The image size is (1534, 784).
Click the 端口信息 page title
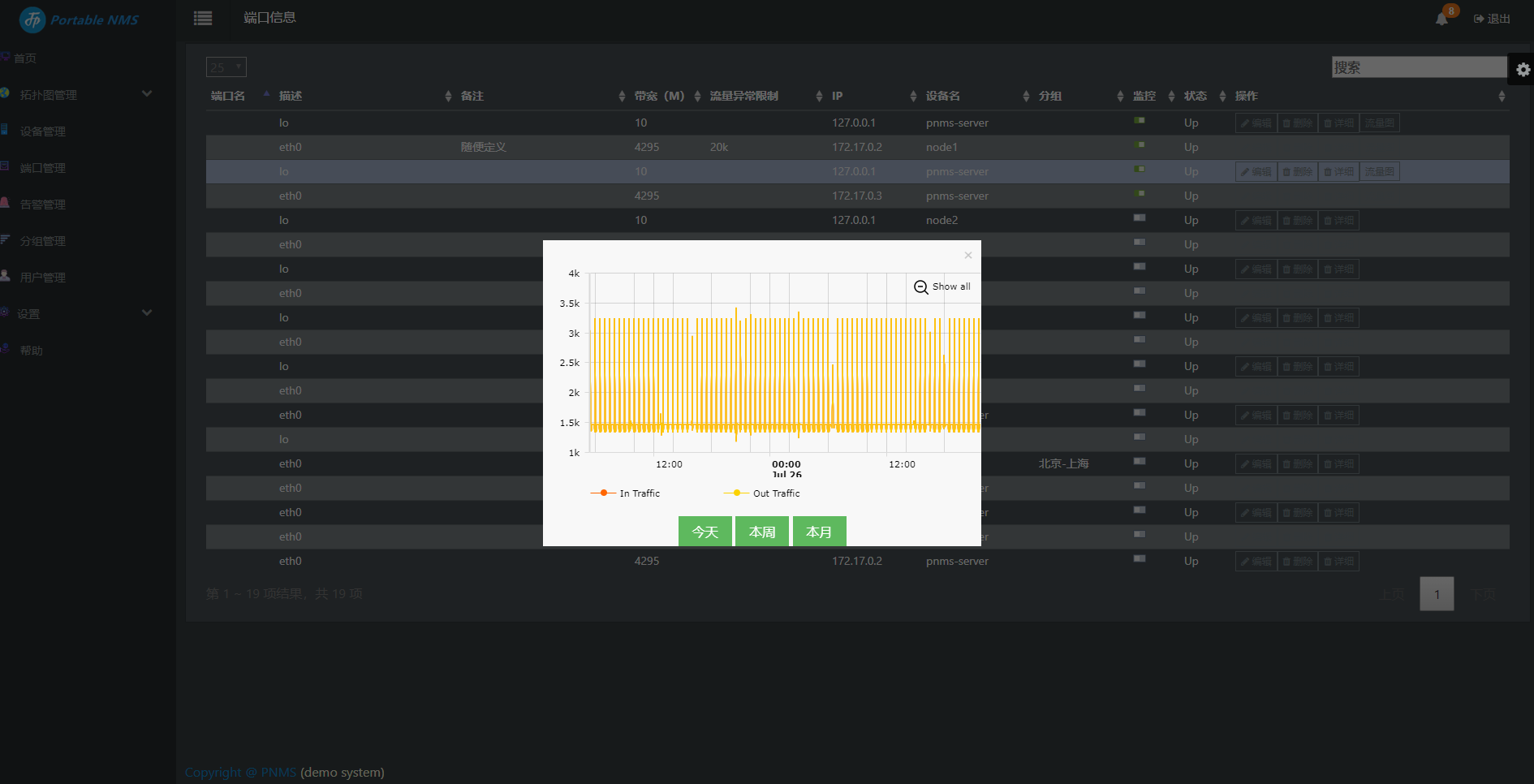click(269, 18)
